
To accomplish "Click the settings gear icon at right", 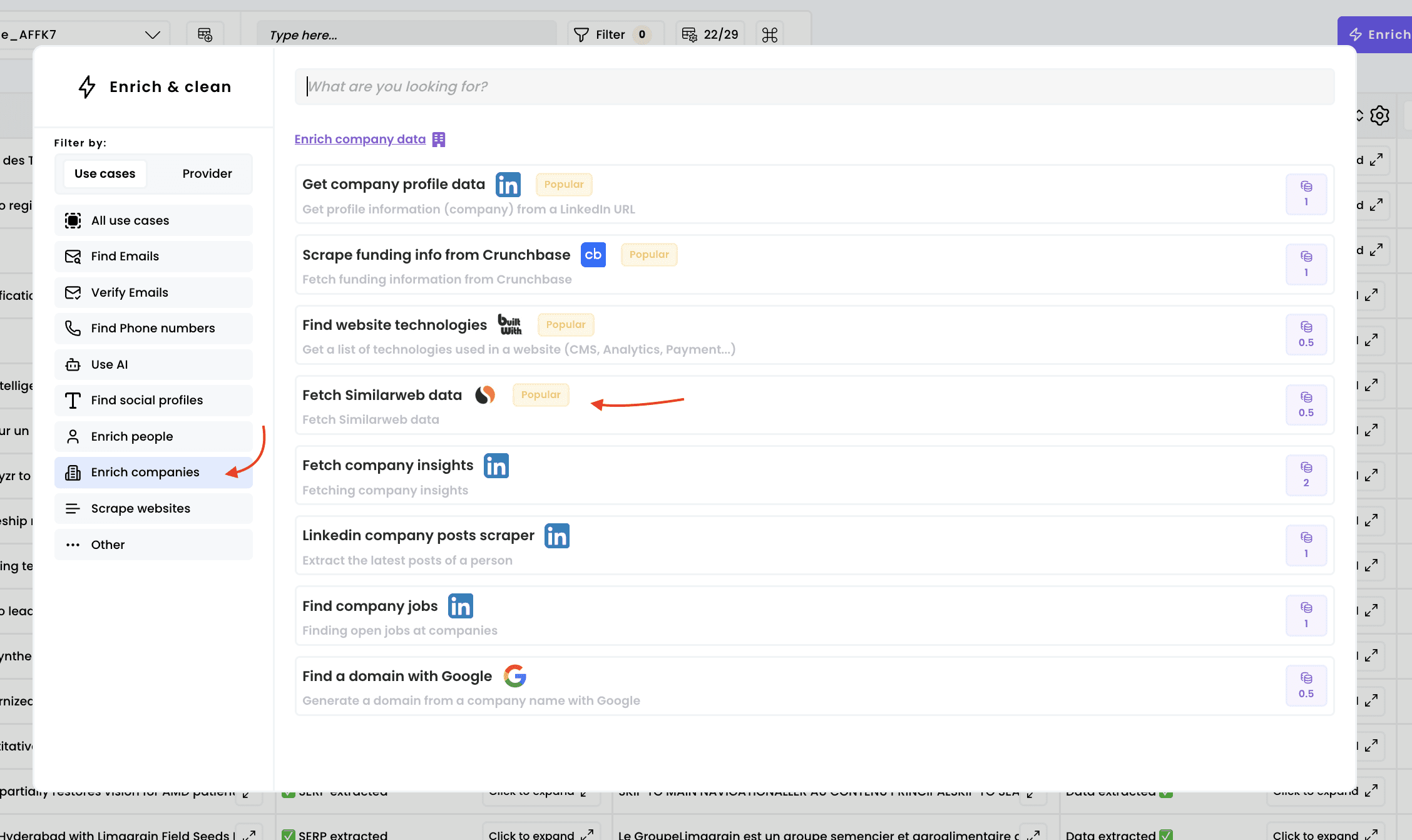I will (x=1379, y=116).
